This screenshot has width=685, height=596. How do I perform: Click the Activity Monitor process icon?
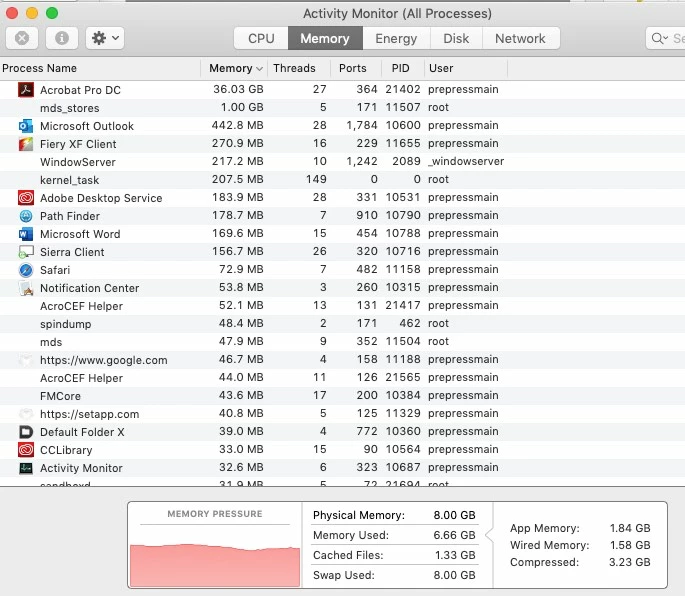[x=26, y=468]
